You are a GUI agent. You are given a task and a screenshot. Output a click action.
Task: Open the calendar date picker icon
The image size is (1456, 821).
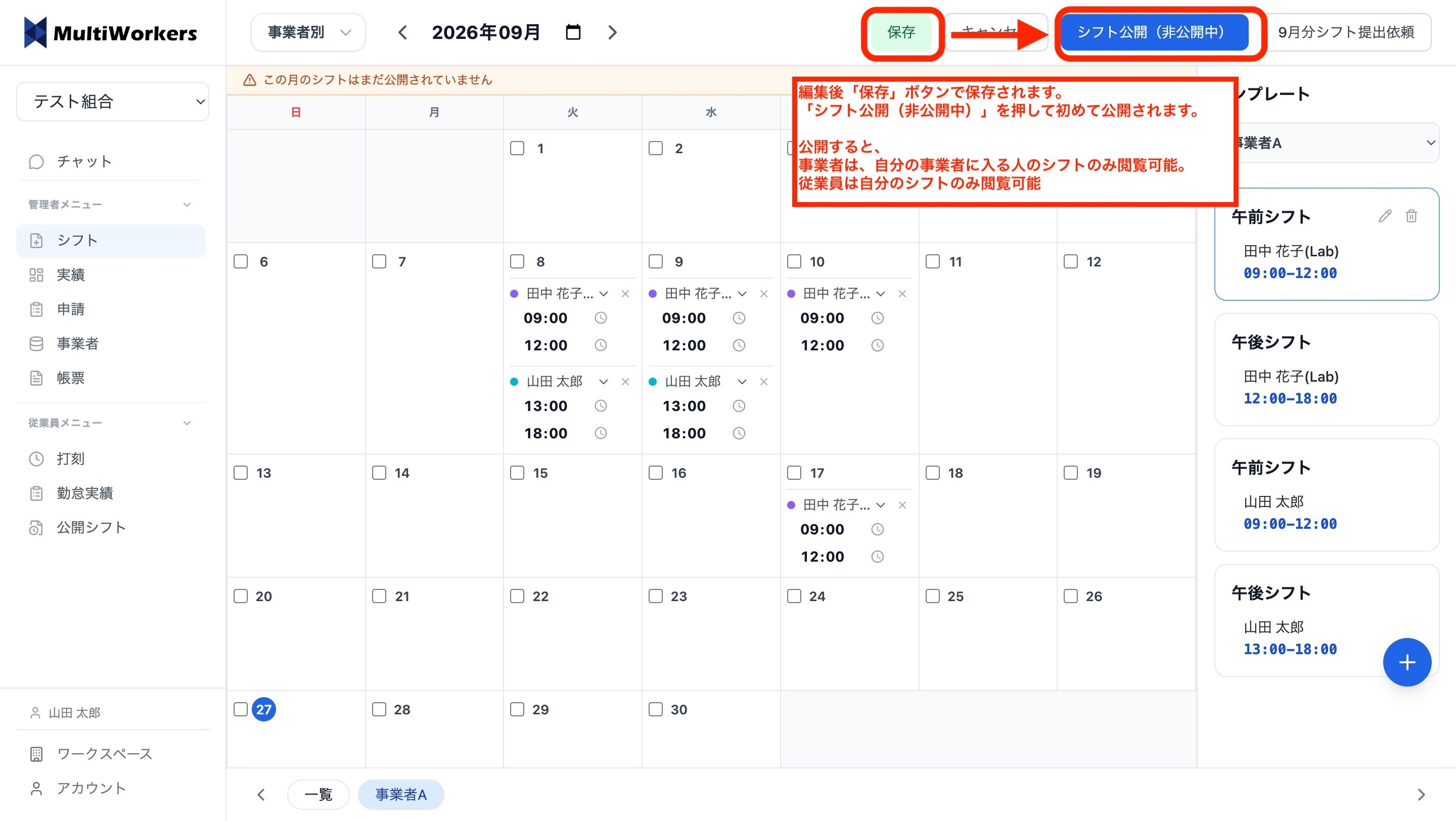coord(573,32)
